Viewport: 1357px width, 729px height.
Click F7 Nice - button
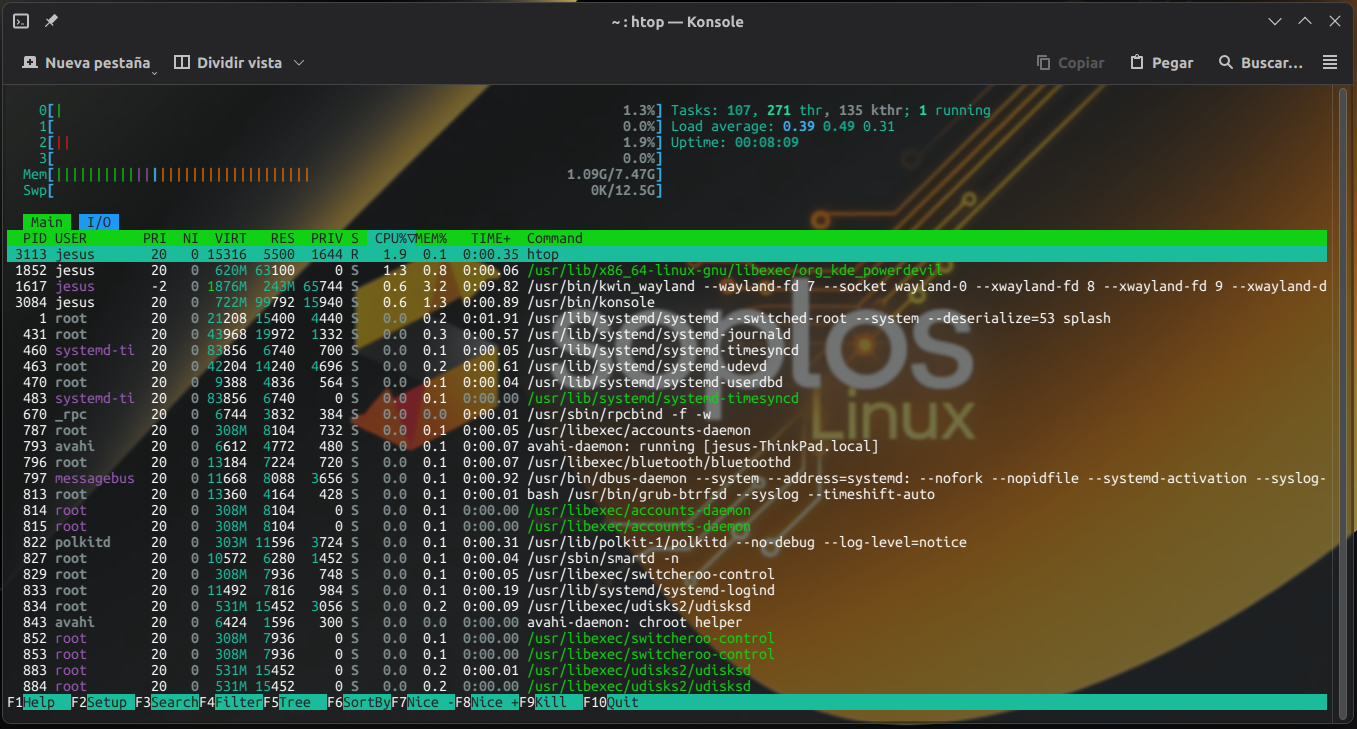[423, 702]
